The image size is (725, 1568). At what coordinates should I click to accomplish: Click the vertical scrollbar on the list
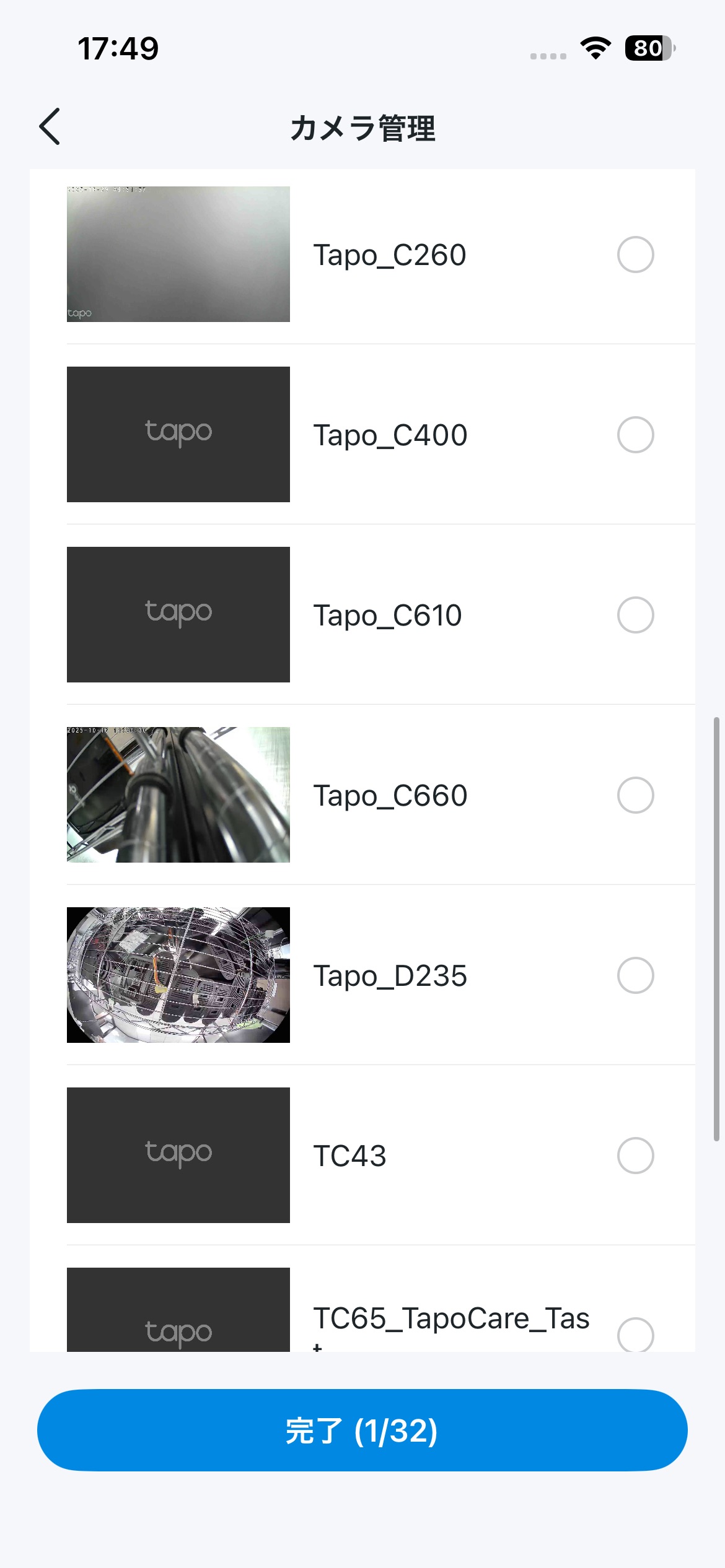point(716,929)
